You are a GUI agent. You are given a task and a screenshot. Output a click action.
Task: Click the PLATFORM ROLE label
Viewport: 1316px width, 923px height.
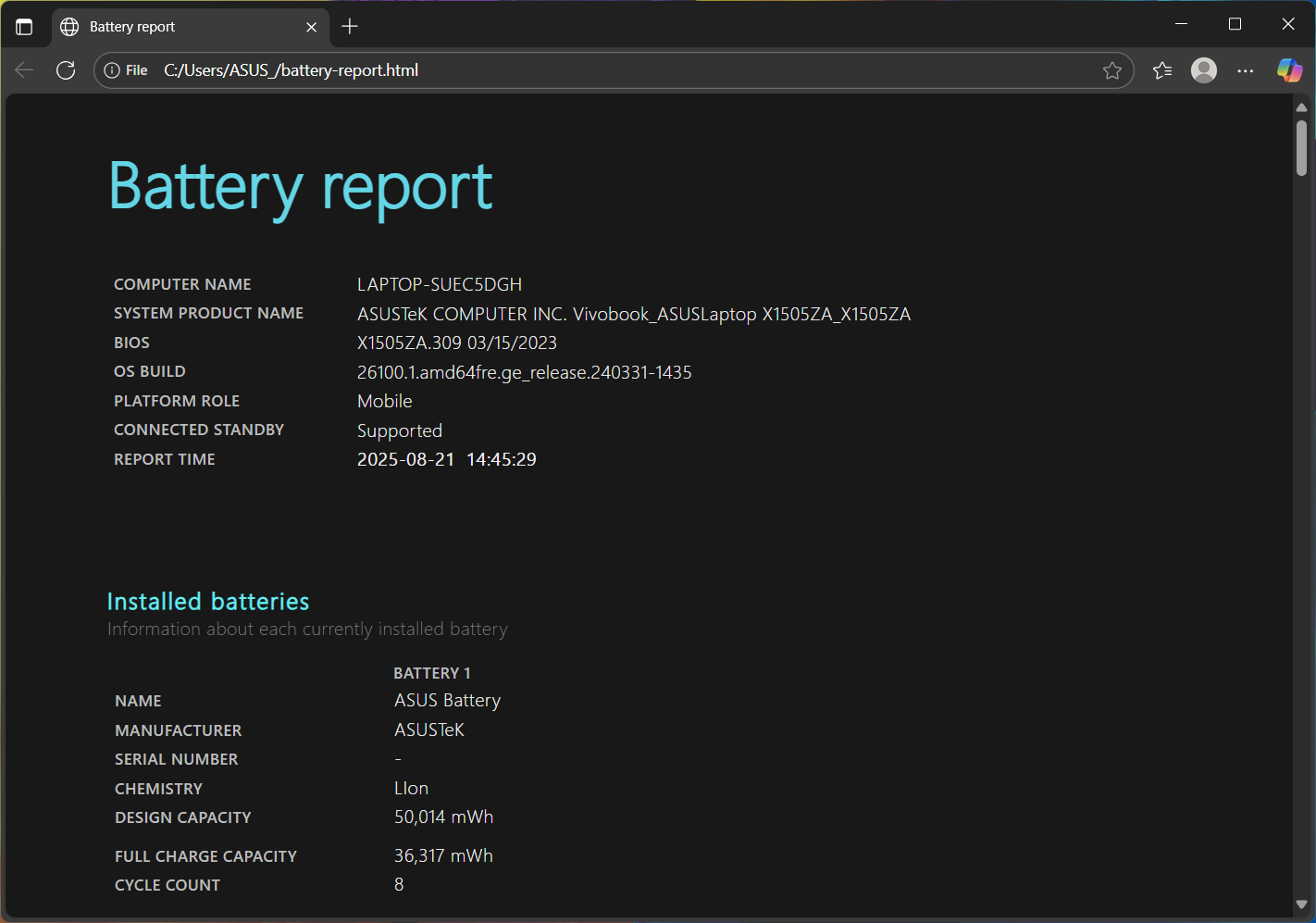(177, 401)
